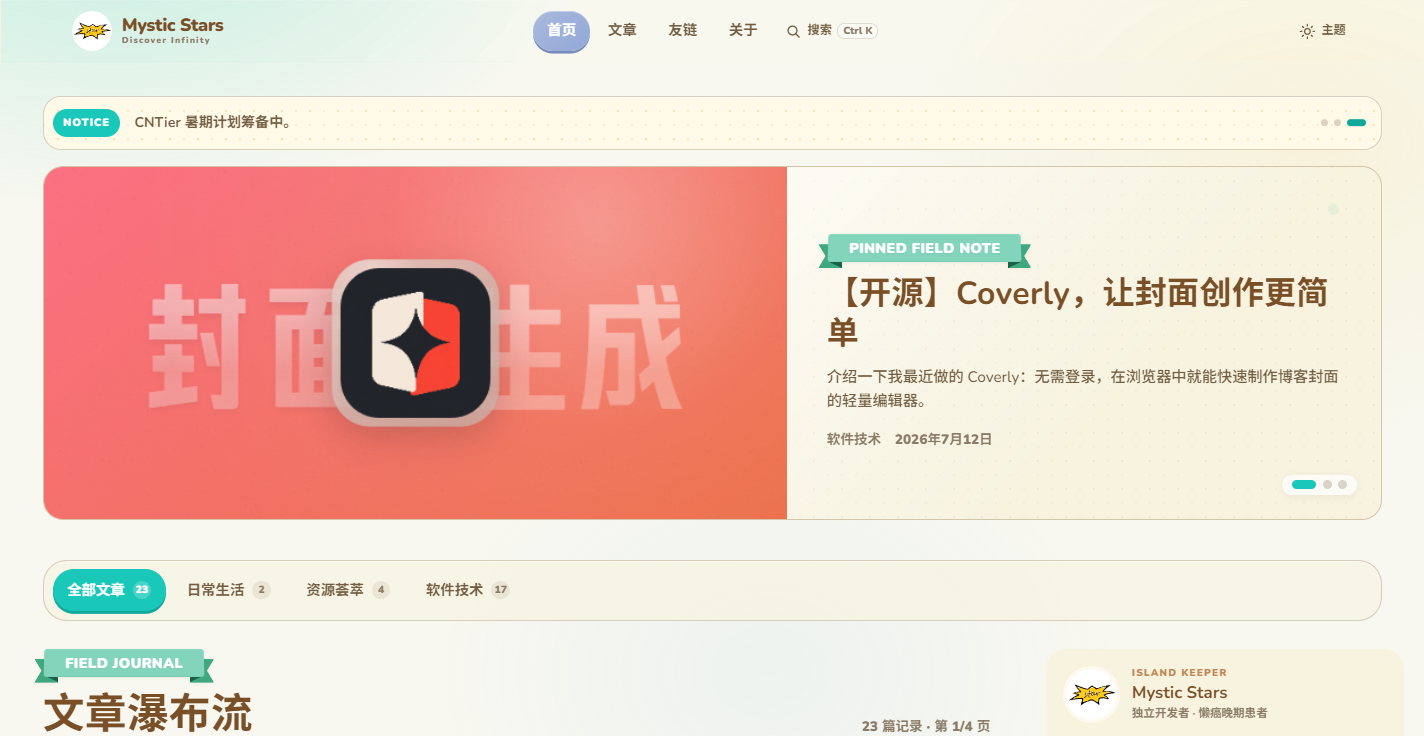Open the 友链 nav item
Screen dimensions: 1424x736
pyautogui.click(x=682, y=31)
